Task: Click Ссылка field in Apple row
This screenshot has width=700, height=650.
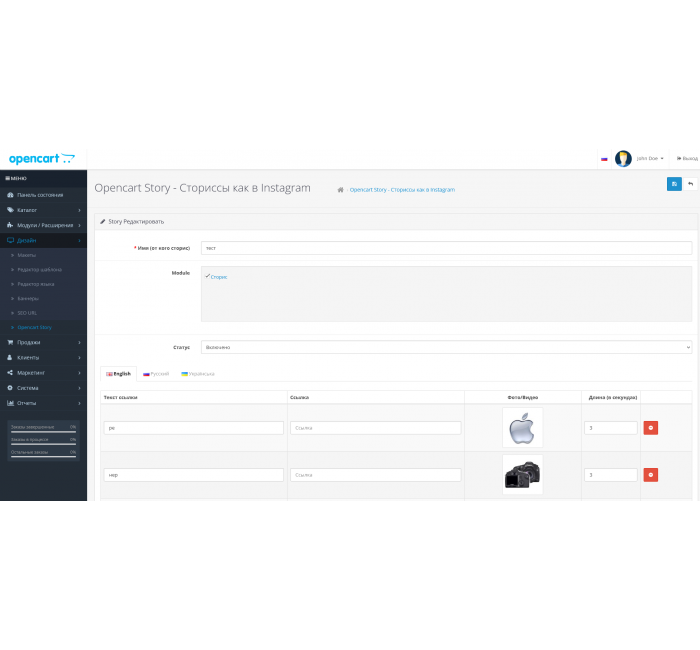Action: 375,428
